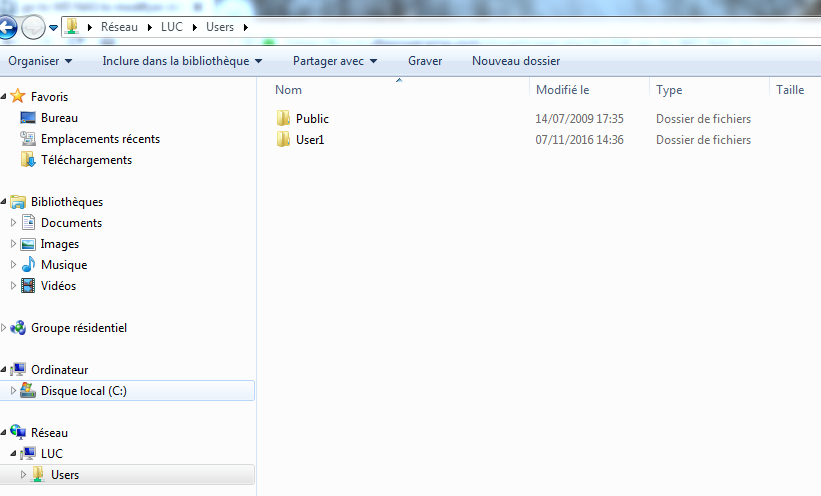Screen dimensions: 821x496
Task: Select Bureau in the Favoris list
Action: coord(59,118)
